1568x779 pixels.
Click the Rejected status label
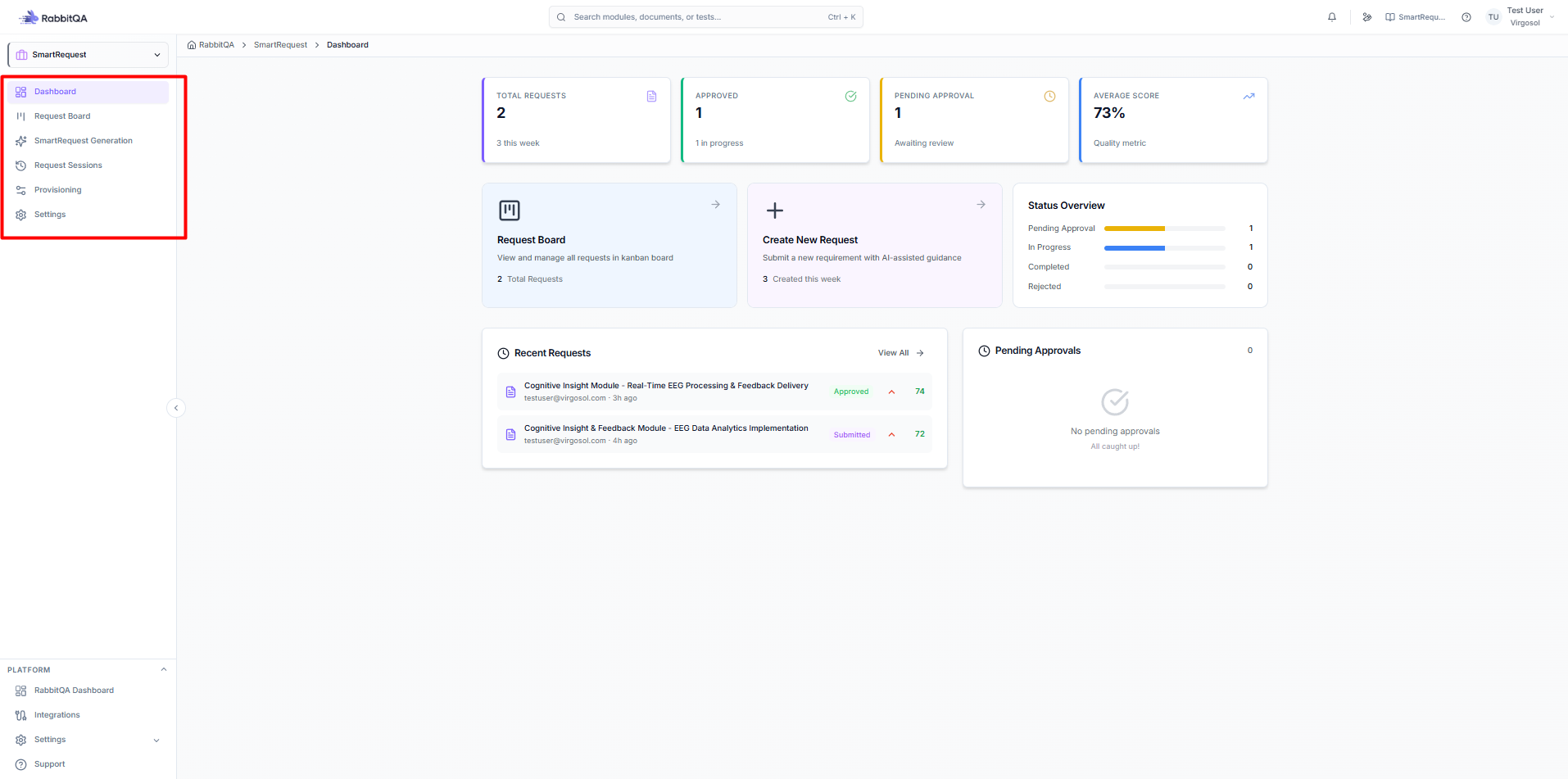coord(1045,287)
